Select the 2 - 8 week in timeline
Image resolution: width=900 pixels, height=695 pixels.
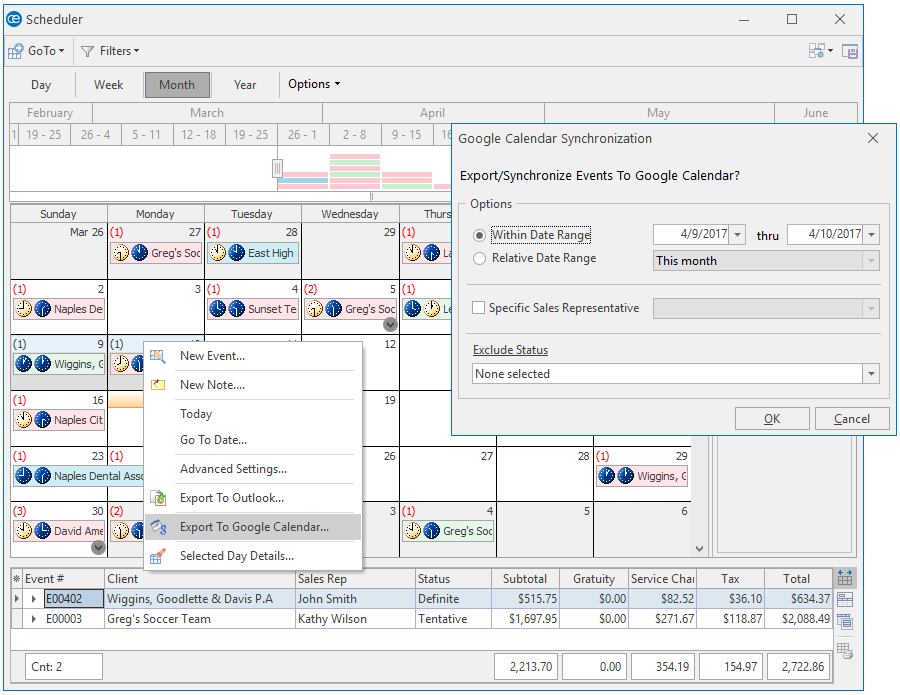click(x=354, y=135)
